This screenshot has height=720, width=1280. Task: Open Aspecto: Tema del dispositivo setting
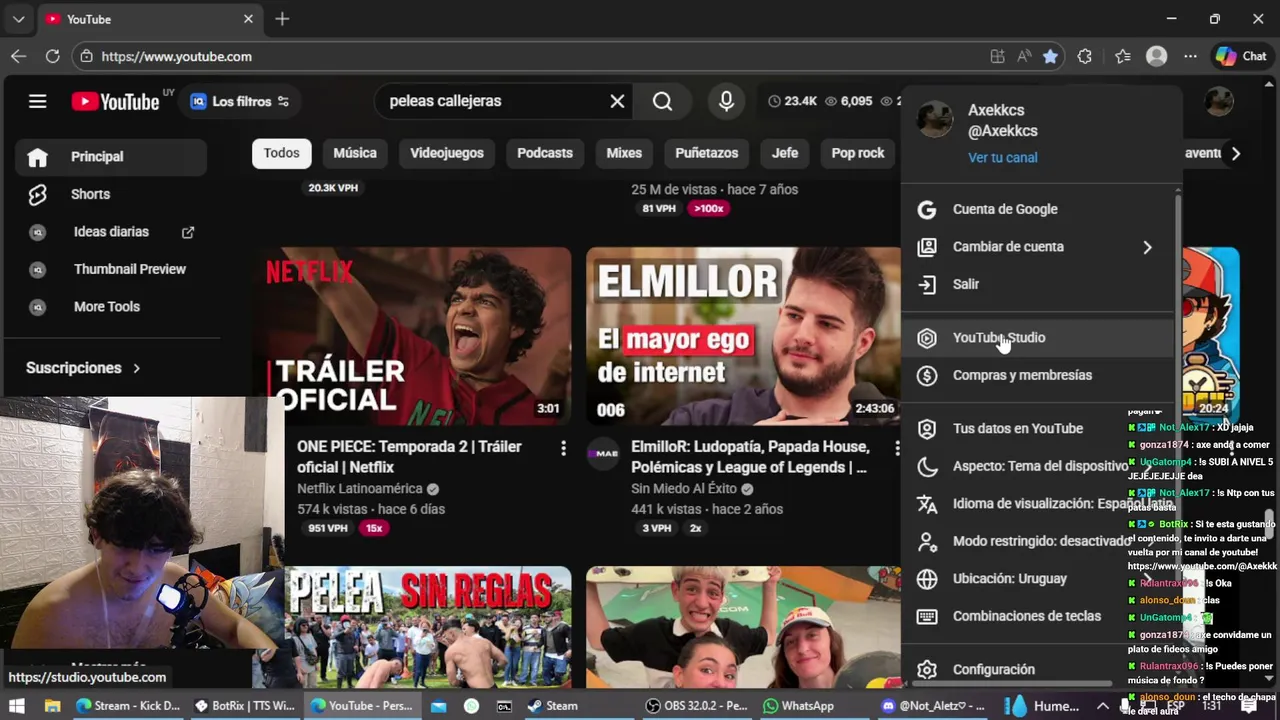tap(1037, 466)
